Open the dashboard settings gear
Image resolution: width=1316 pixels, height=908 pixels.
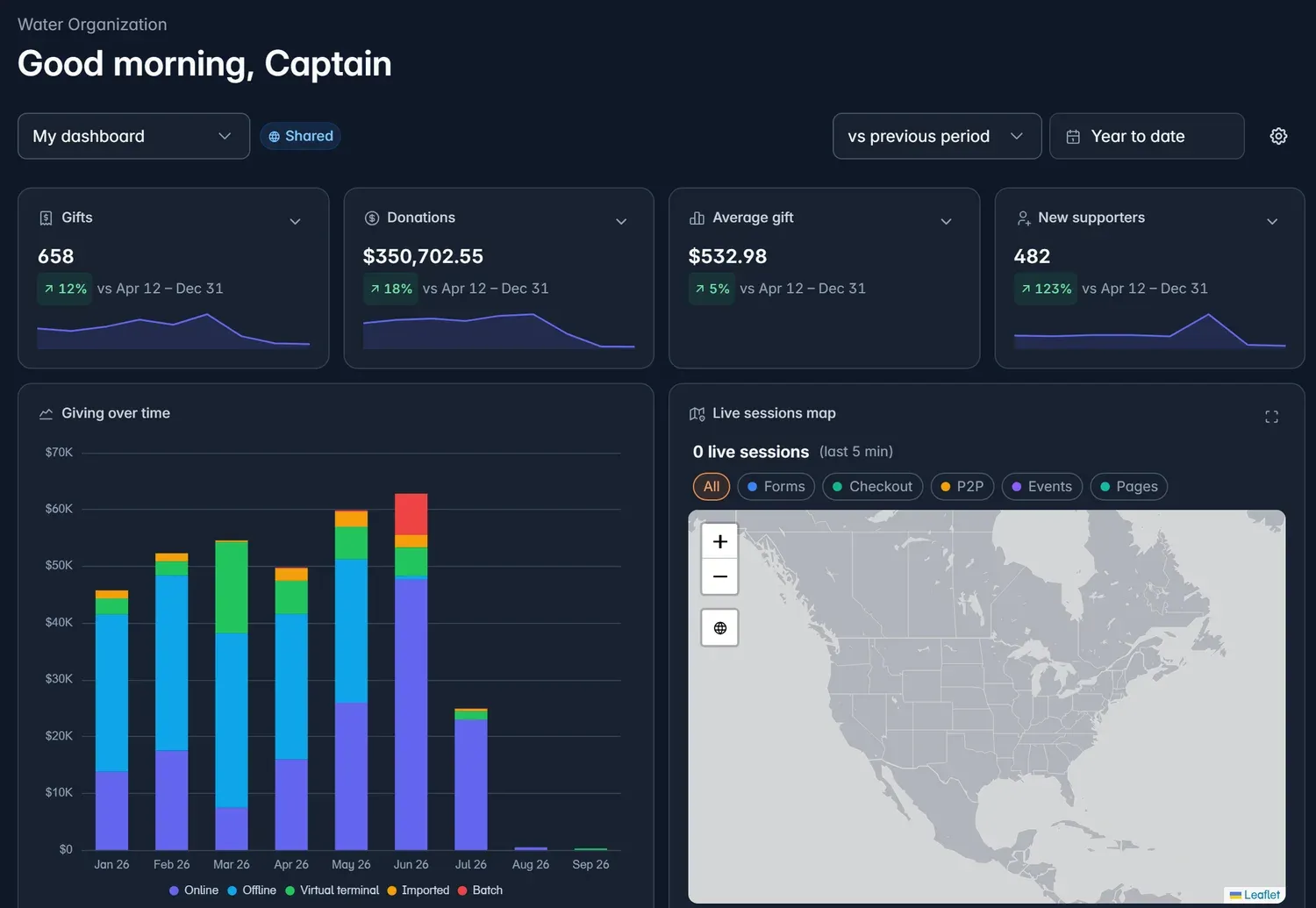coord(1278,136)
